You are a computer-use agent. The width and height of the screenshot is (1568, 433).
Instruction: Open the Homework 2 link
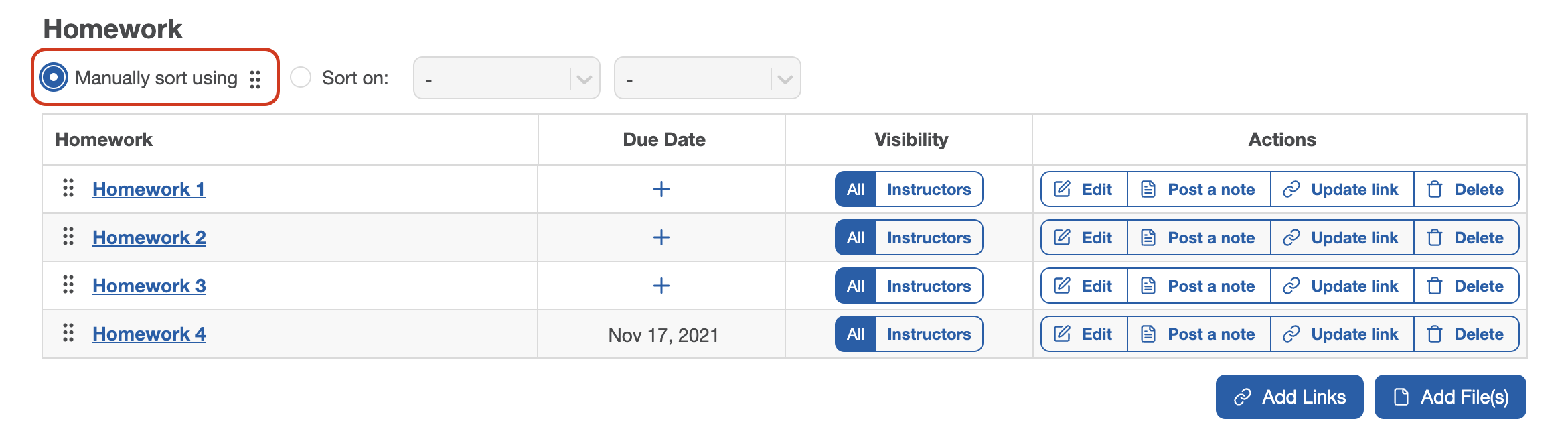[x=149, y=237]
